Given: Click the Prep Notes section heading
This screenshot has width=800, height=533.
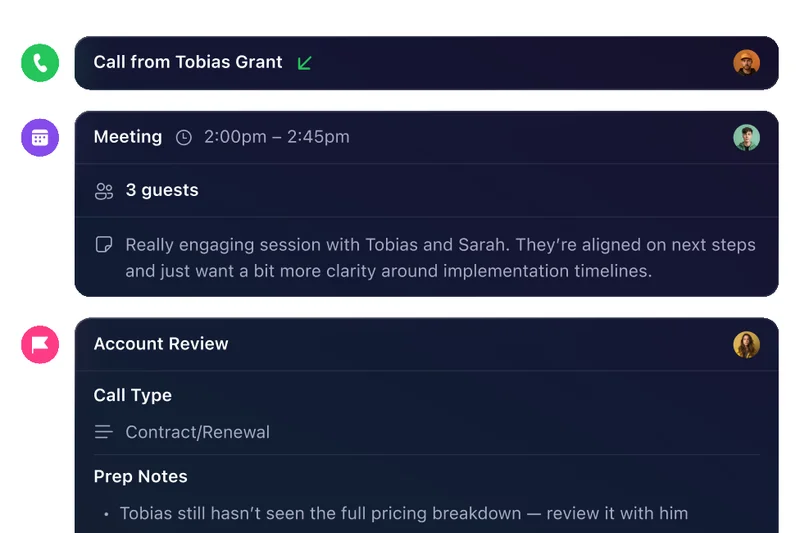Looking at the screenshot, I should [x=141, y=476].
